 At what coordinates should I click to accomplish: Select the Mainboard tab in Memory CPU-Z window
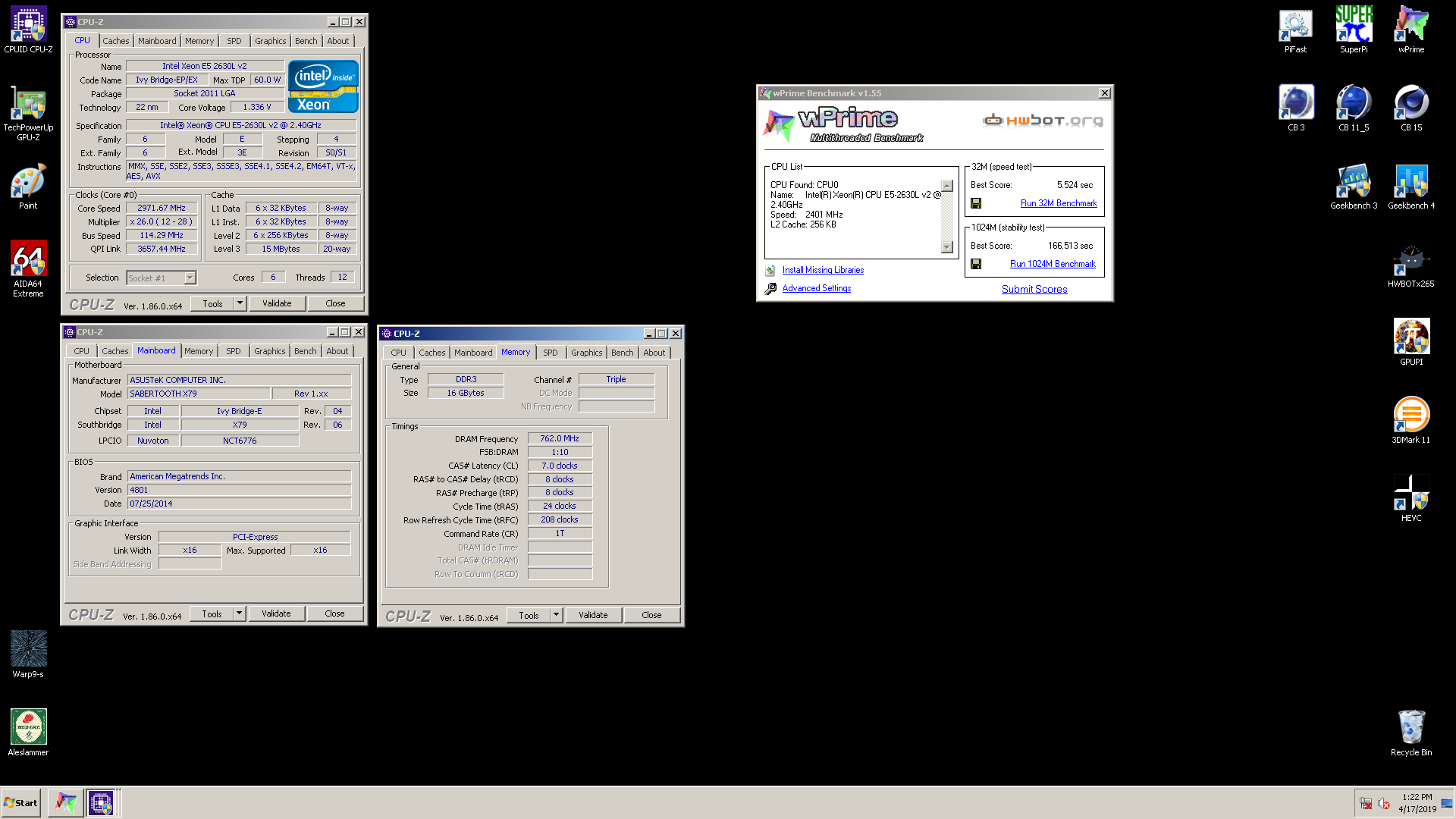coord(473,353)
